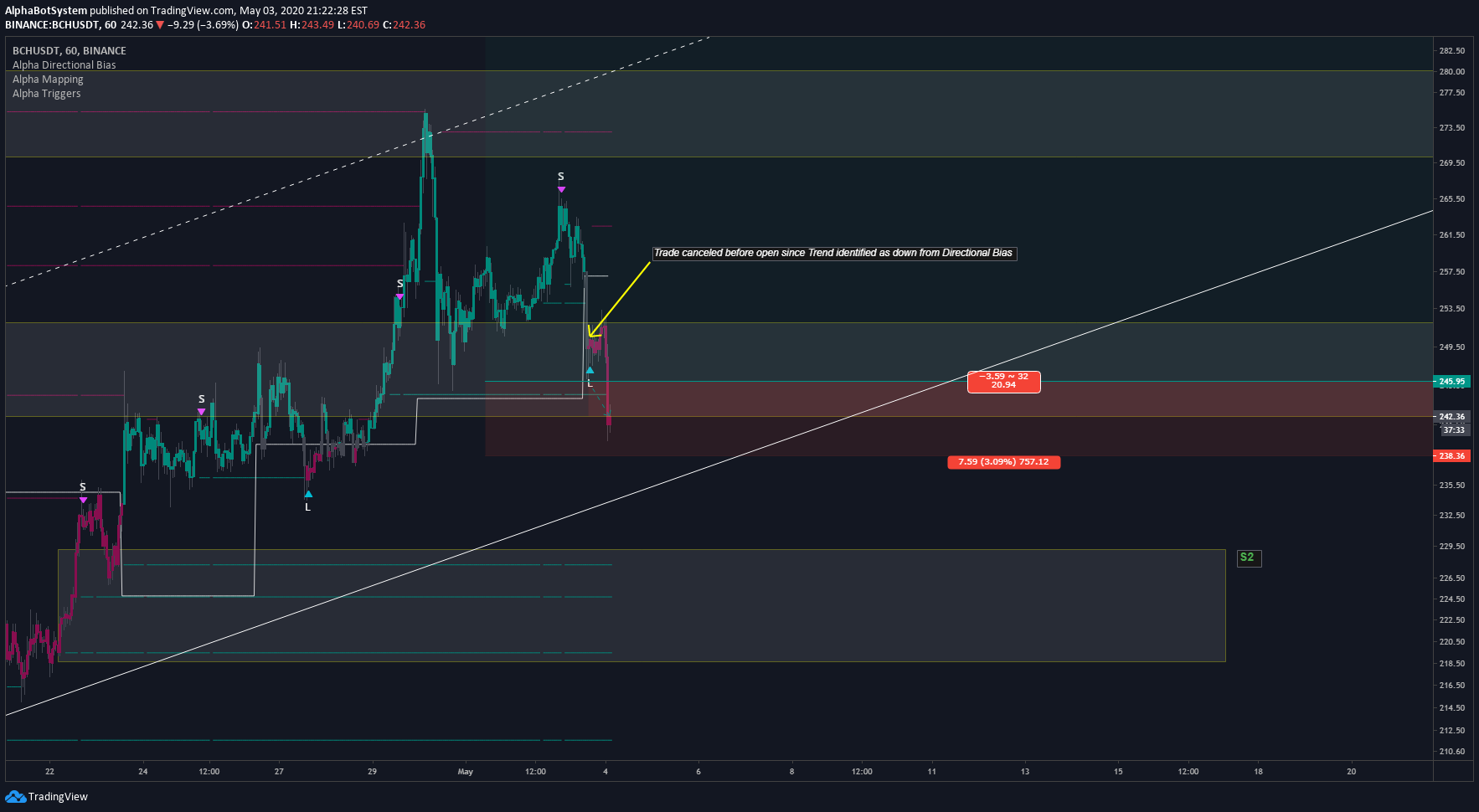Click the low value L:240.69 in header

point(358,25)
